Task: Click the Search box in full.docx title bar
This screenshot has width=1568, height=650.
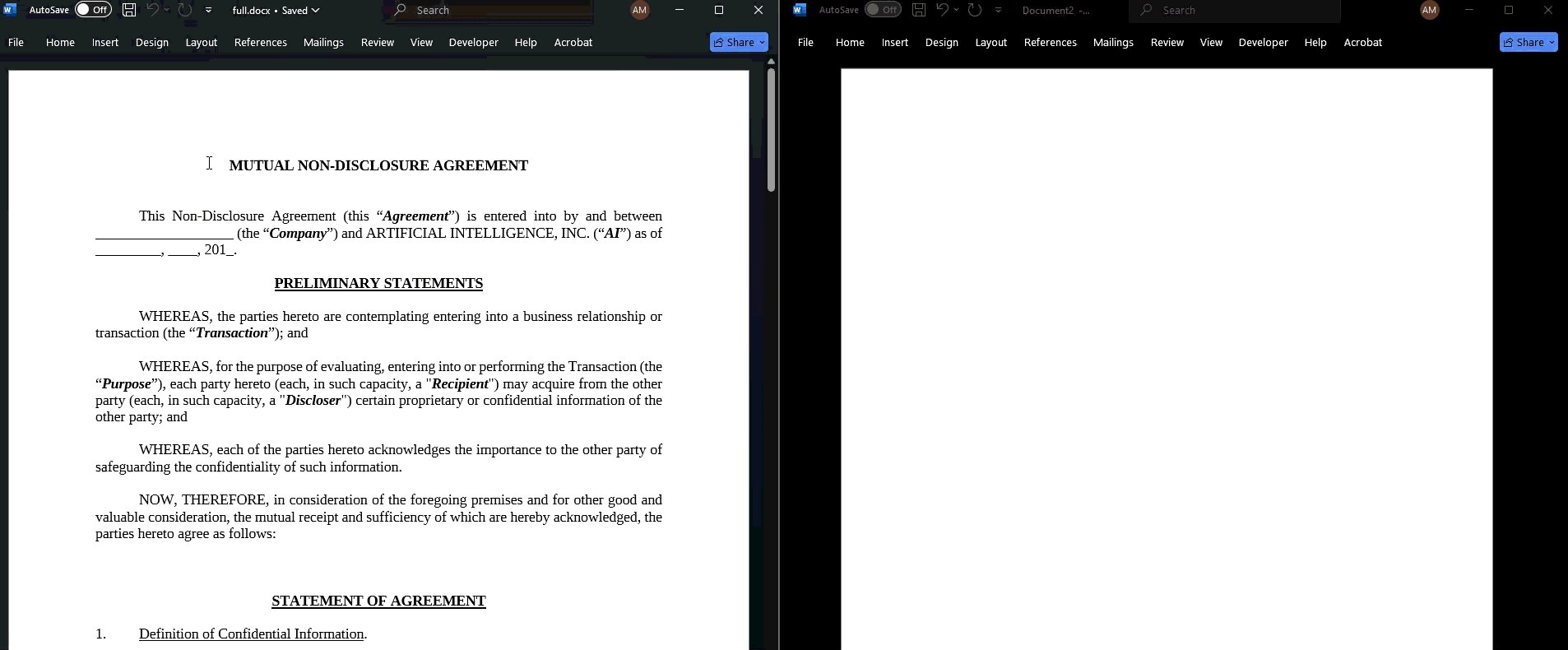Action: 489,10
